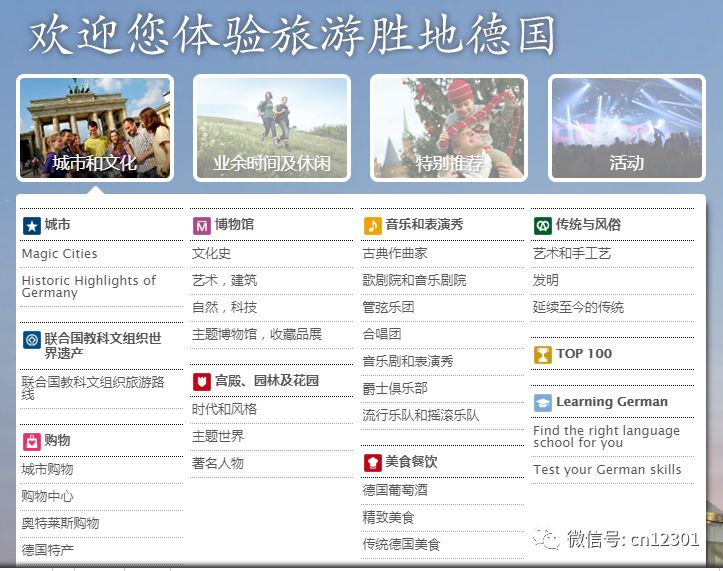Open the 古典作曲家 link
The height and width of the screenshot is (571, 723).
tap(395, 253)
